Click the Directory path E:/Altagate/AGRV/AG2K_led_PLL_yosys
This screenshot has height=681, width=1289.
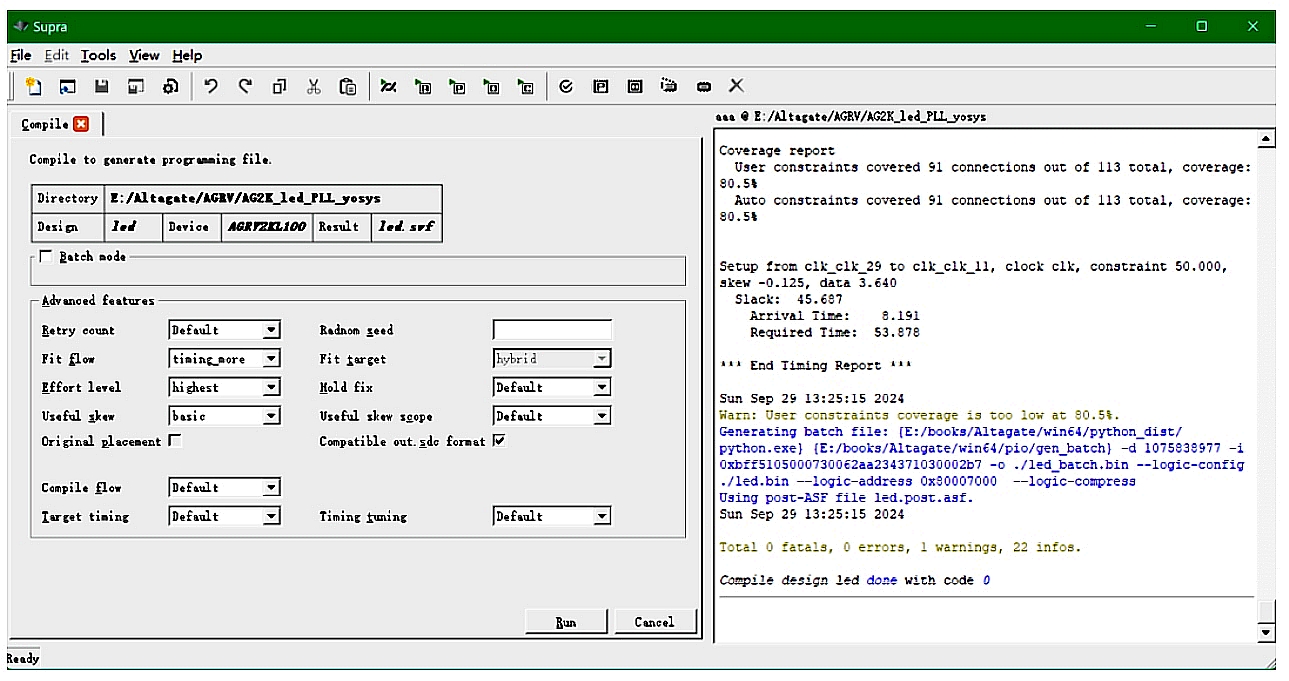pyautogui.click(x=245, y=198)
